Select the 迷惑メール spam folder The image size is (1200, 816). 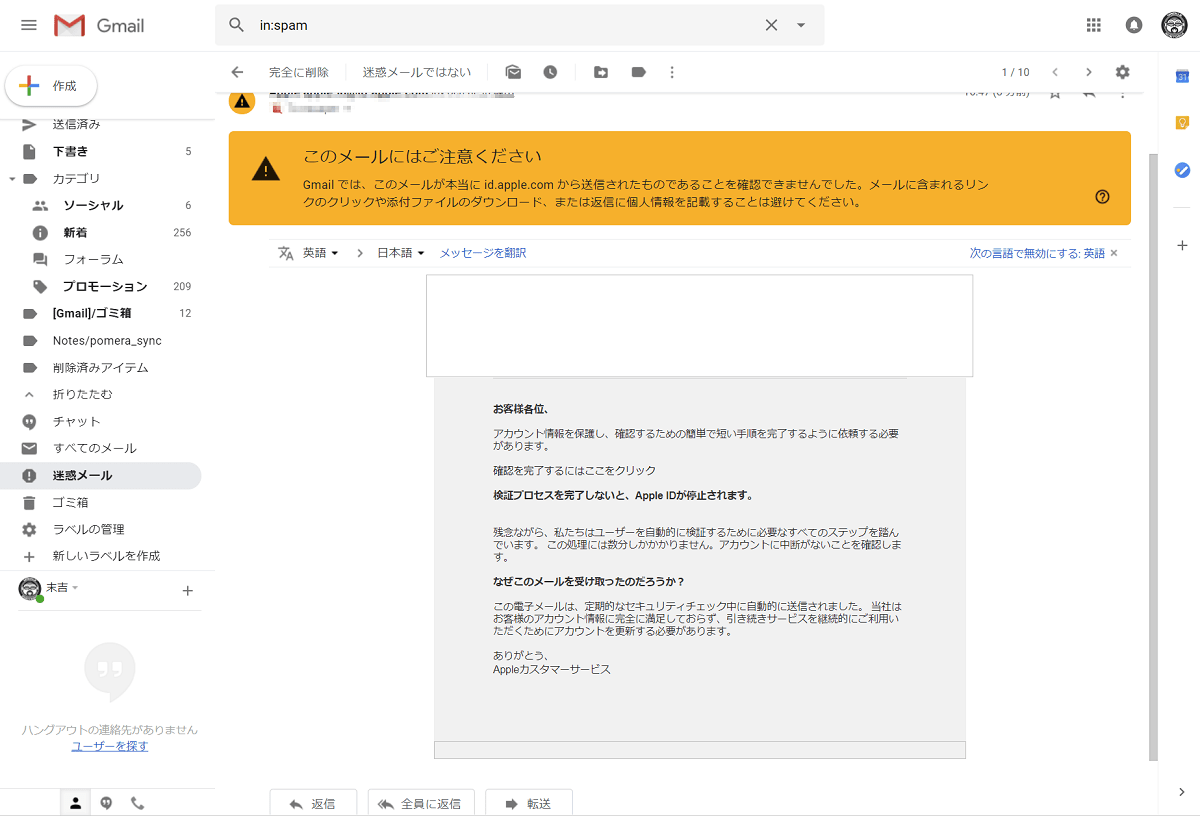tap(100, 475)
